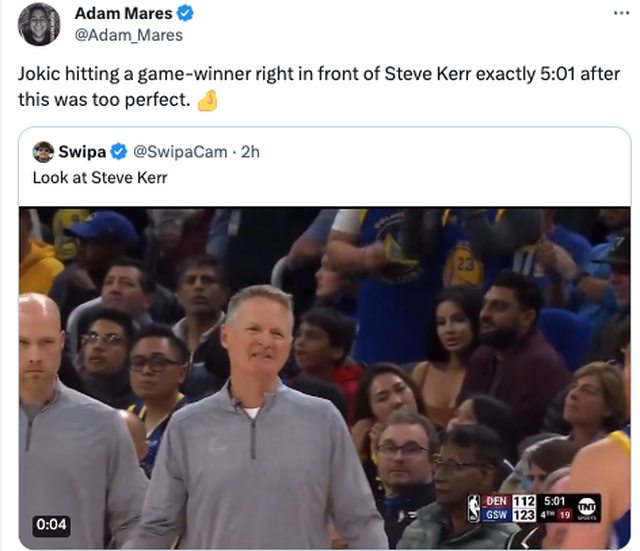
Task: Open the quoted tweet's 2h timestamp
Action: pos(250,152)
